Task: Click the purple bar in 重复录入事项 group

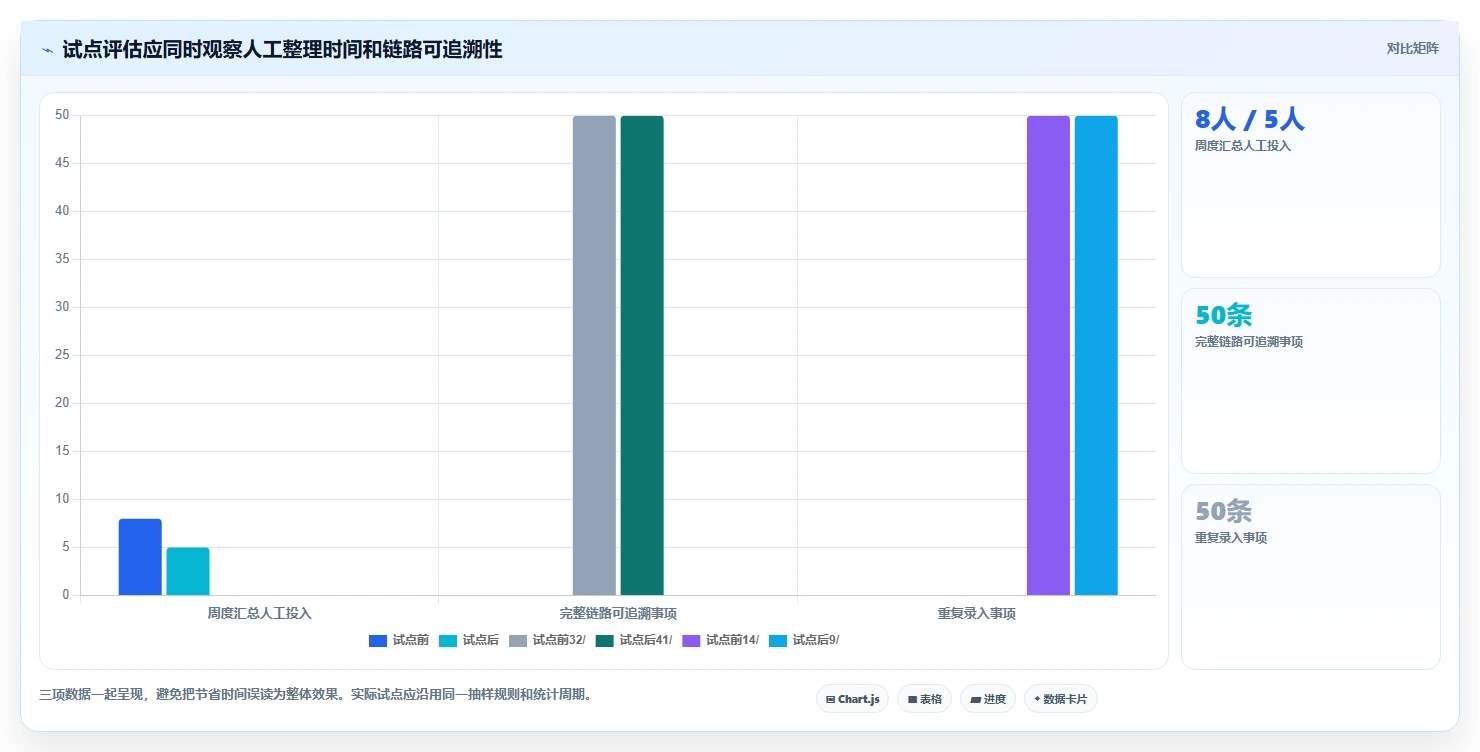Action: click(x=1048, y=355)
